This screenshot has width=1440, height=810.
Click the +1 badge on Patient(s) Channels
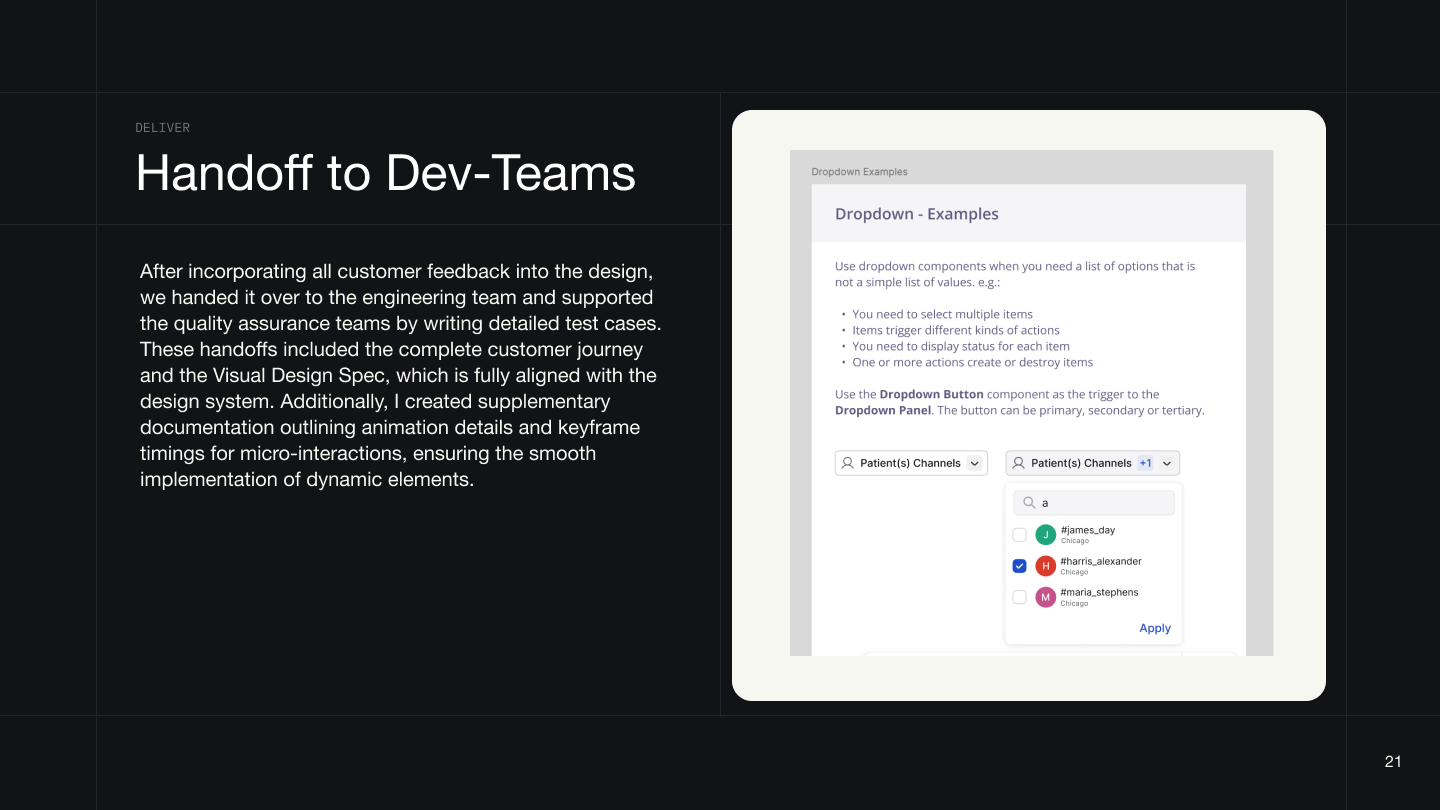tap(1145, 463)
